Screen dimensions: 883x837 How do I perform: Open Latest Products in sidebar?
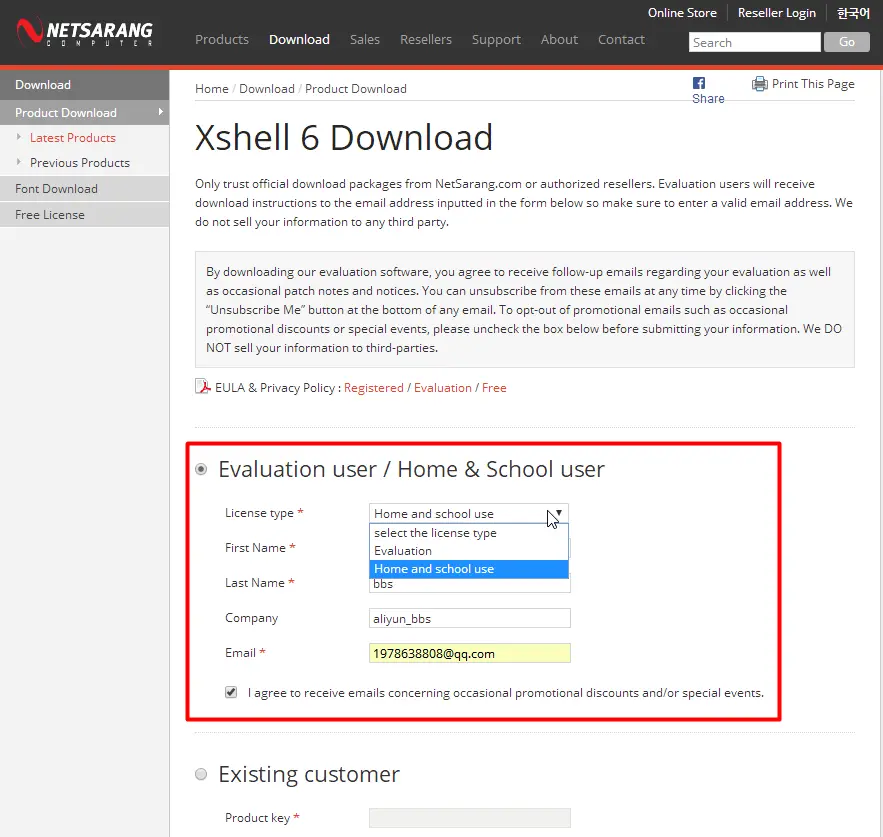click(73, 137)
